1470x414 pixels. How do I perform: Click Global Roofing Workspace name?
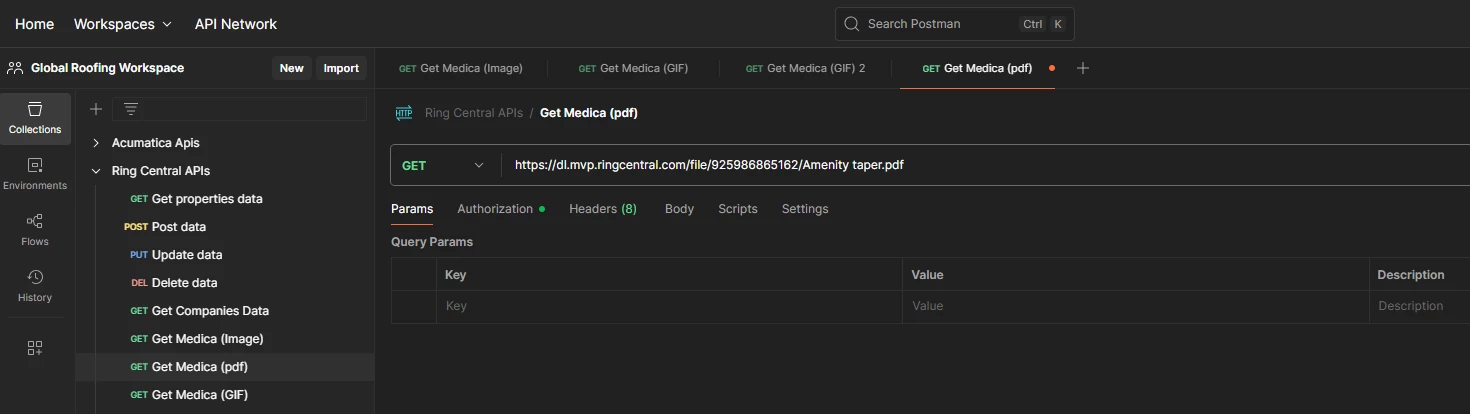point(107,68)
